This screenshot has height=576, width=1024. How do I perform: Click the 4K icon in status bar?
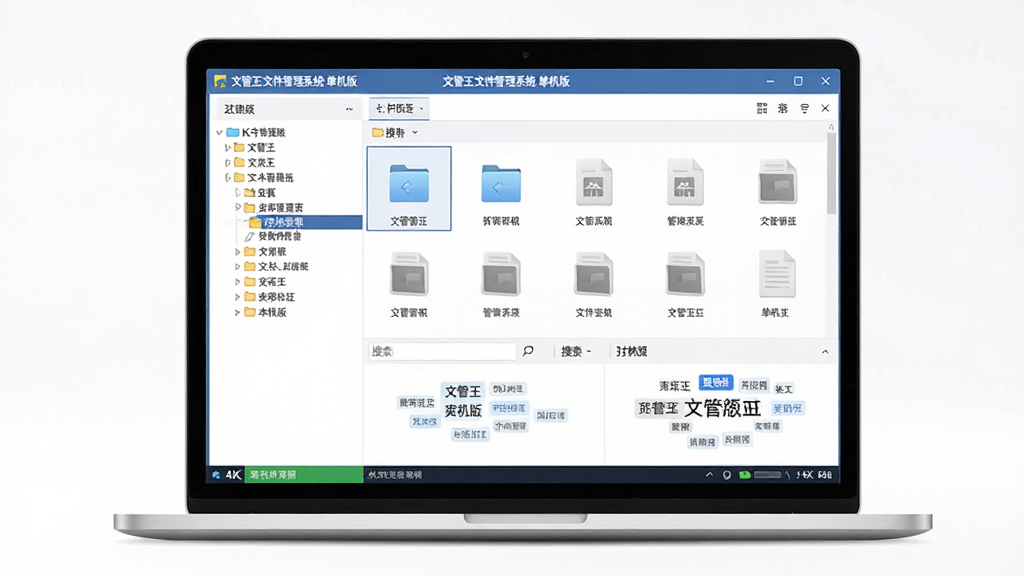[x=233, y=475]
